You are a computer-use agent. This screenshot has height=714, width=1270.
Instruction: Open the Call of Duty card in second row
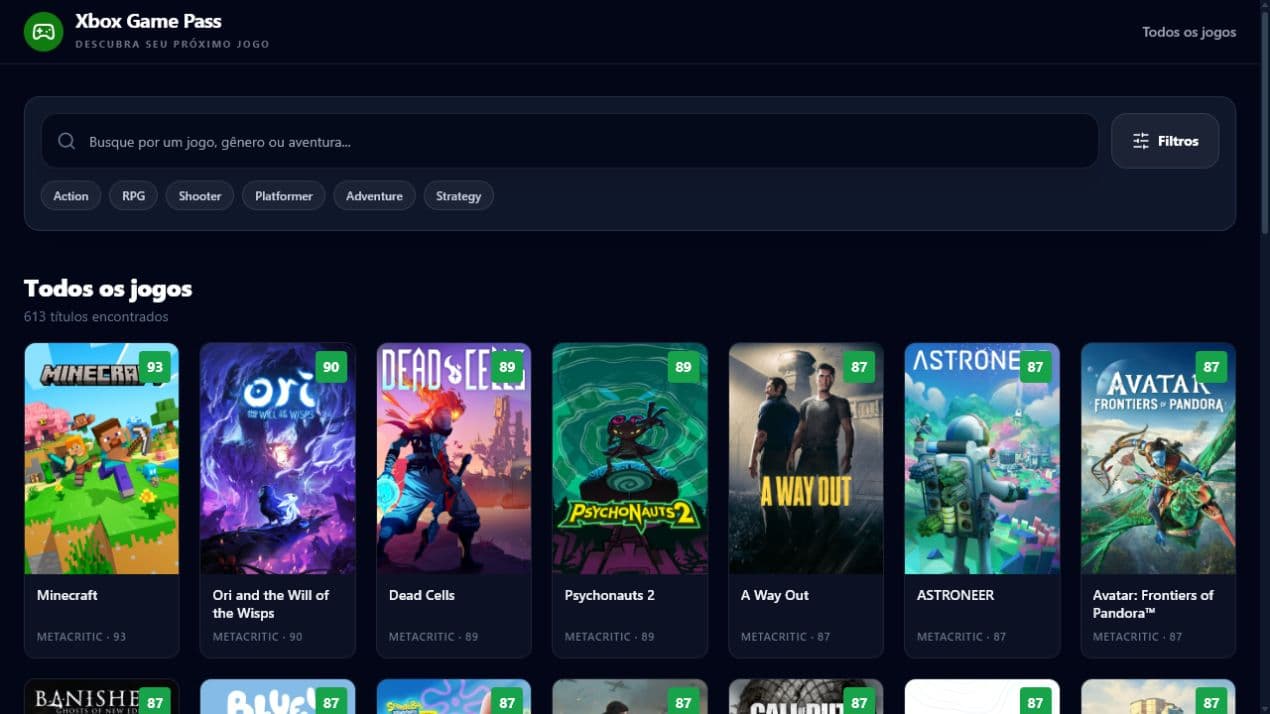pos(806,697)
